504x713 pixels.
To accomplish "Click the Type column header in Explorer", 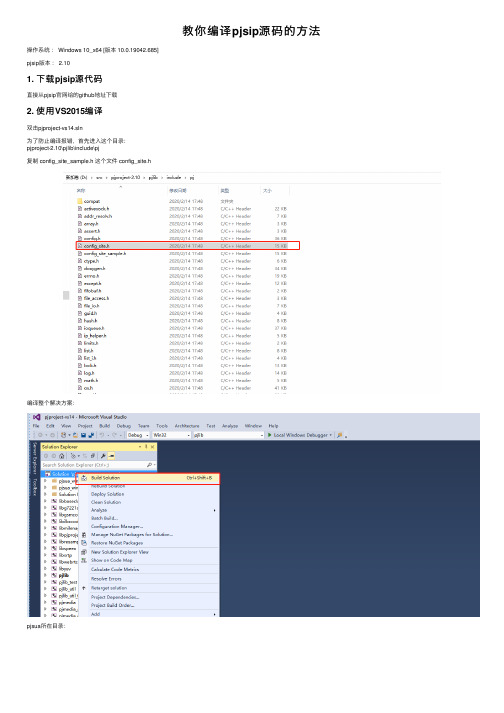I will 225,191.
